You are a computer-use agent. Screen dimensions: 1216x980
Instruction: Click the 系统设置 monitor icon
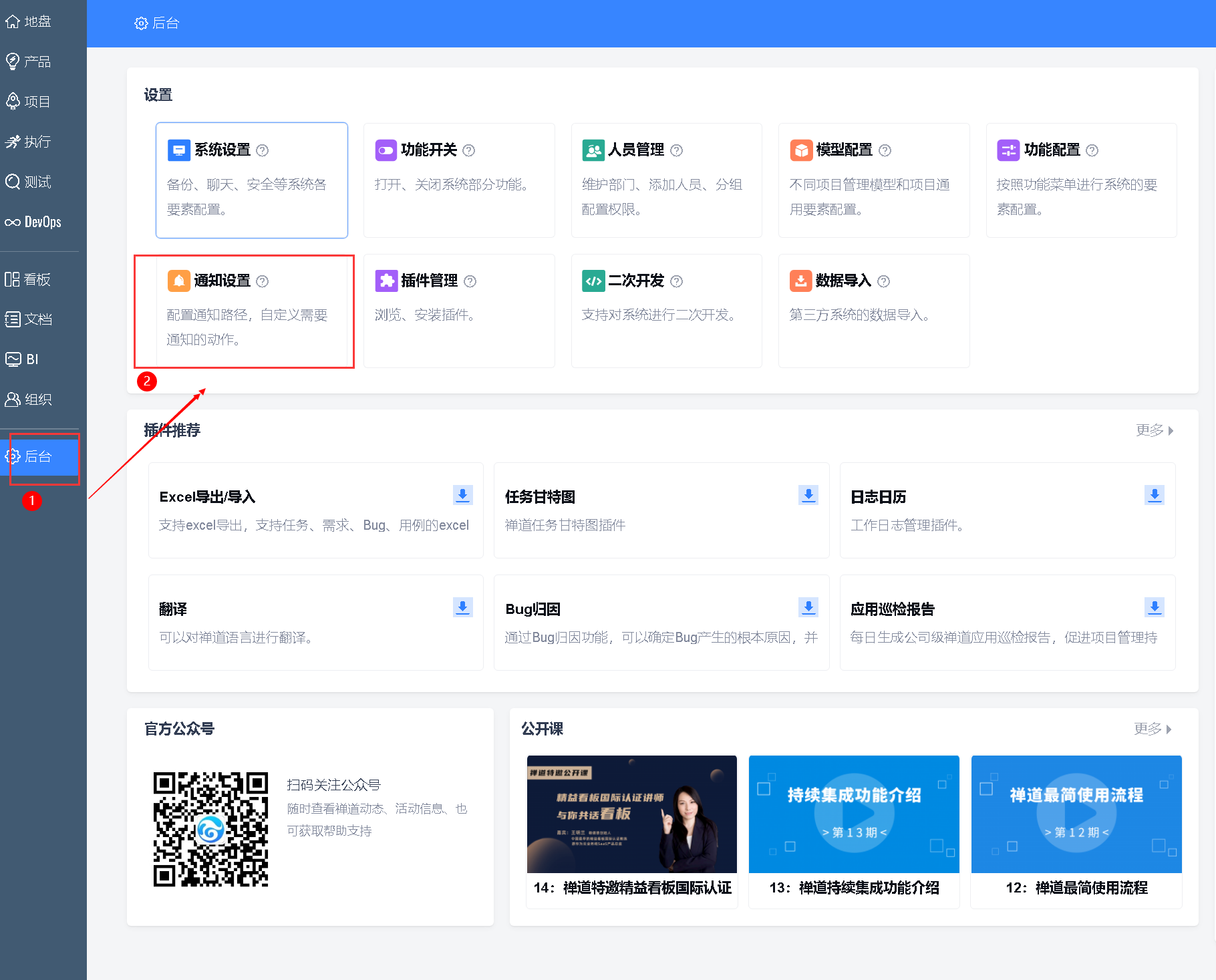[x=178, y=150]
